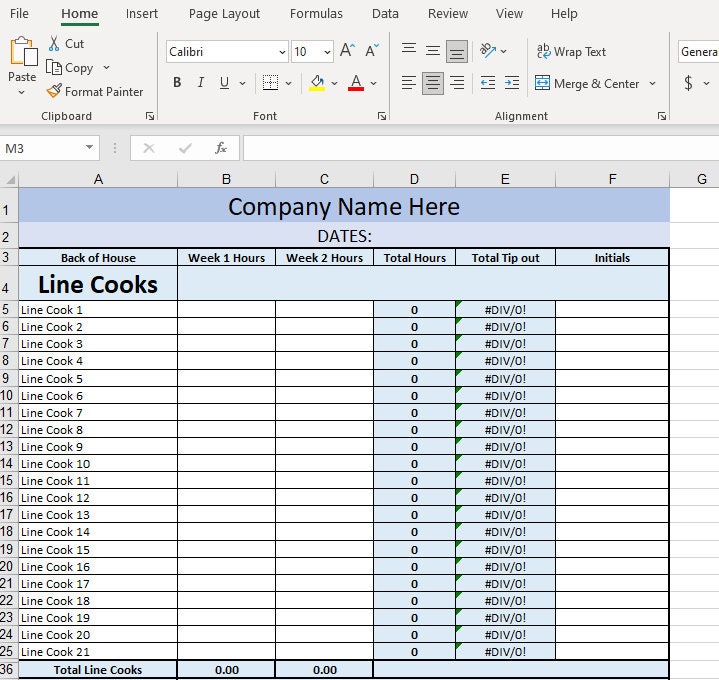This screenshot has height=680, width=719.
Task: Decrease cell indent
Action: 488,83
